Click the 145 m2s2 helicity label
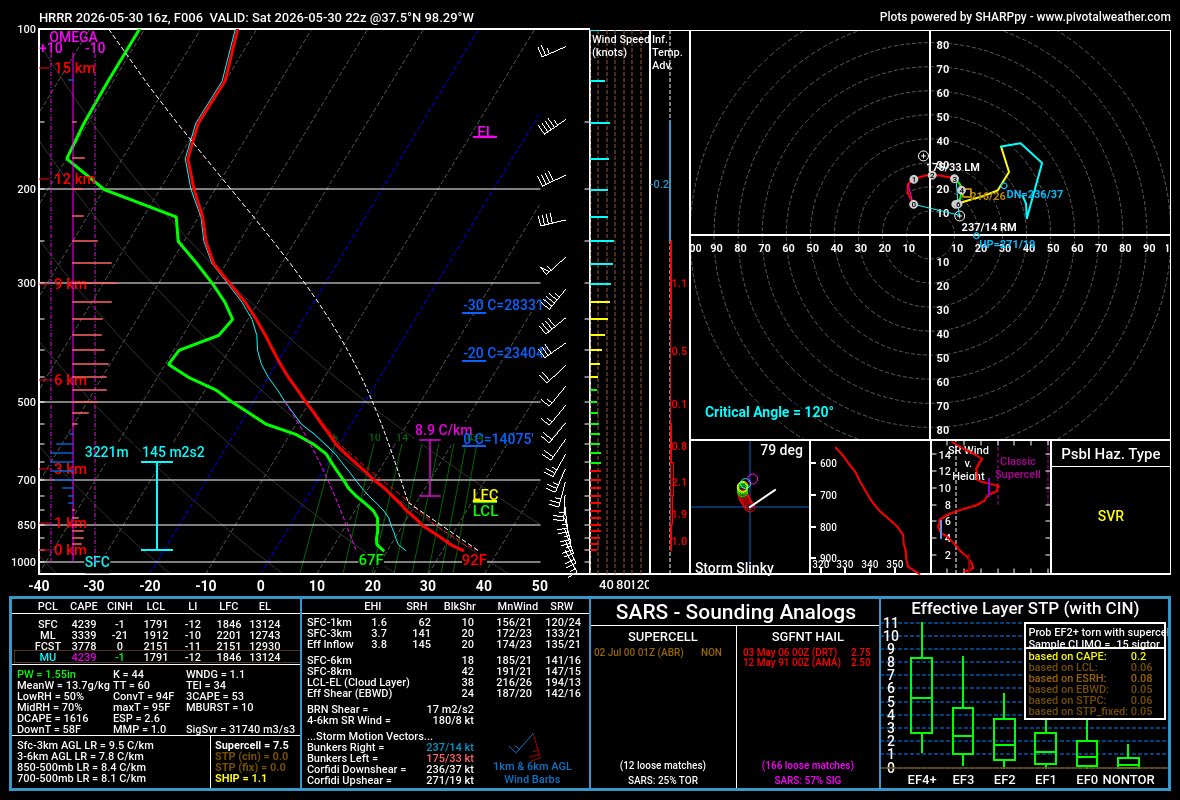This screenshot has width=1180, height=800. (x=173, y=452)
